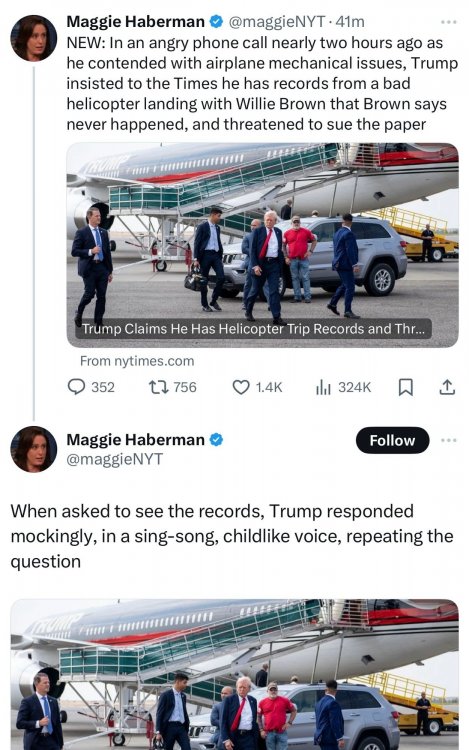Screen dimensions: 469x750
Task: Share the tweet via upload icon
Action: (447, 387)
